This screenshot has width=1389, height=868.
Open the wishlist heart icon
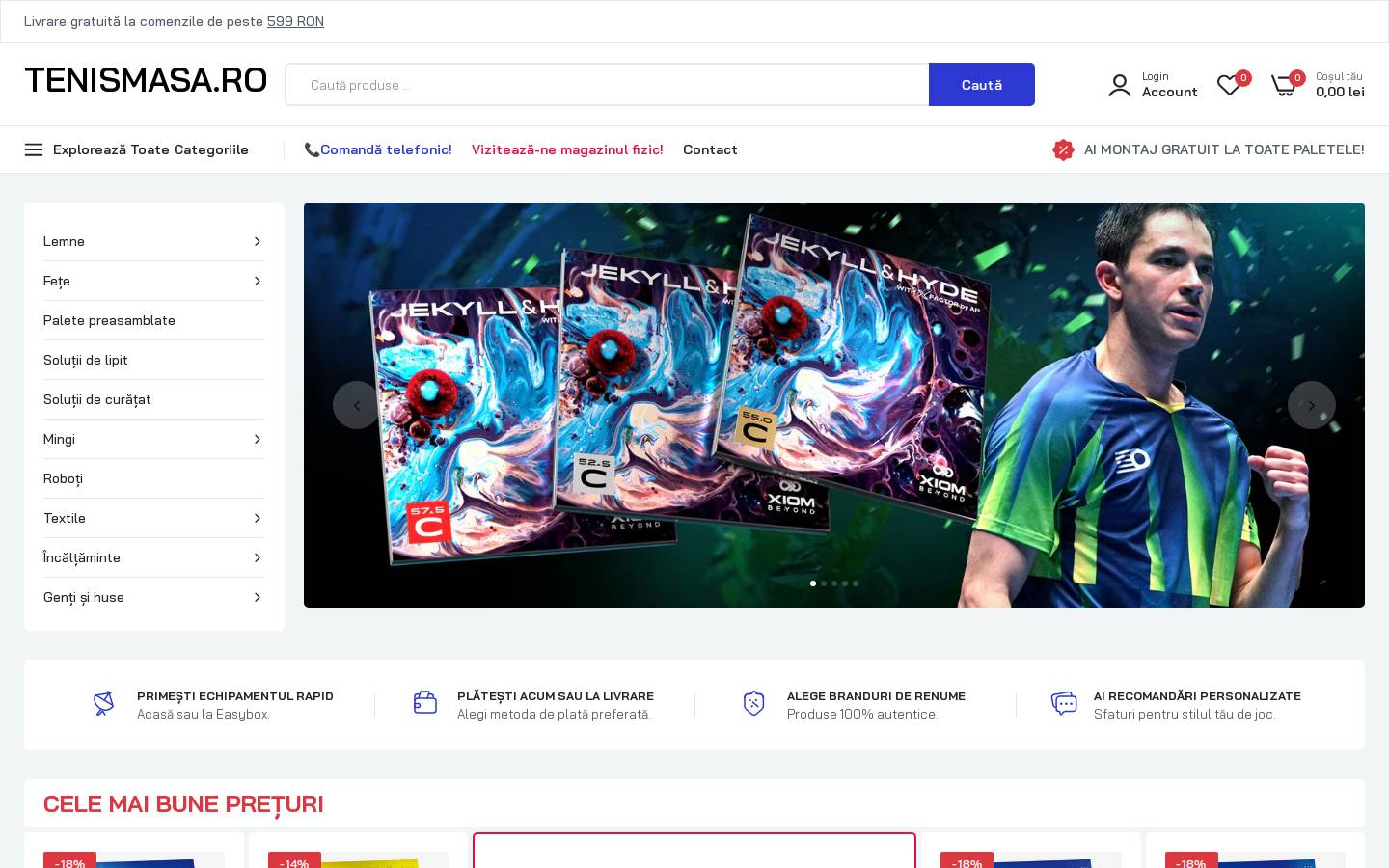1229,85
